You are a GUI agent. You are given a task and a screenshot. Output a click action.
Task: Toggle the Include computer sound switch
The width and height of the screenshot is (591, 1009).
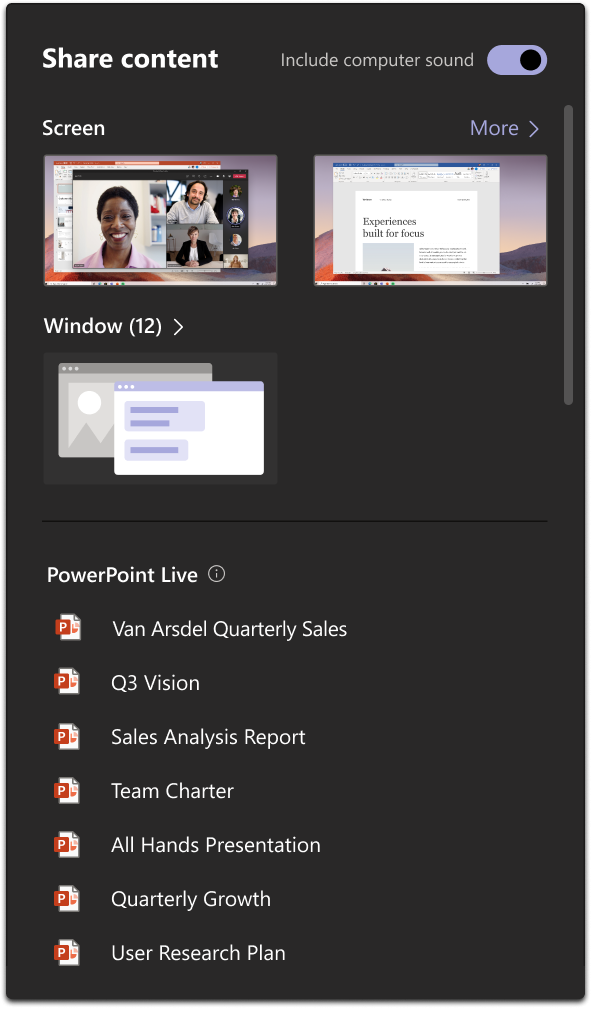pos(517,60)
